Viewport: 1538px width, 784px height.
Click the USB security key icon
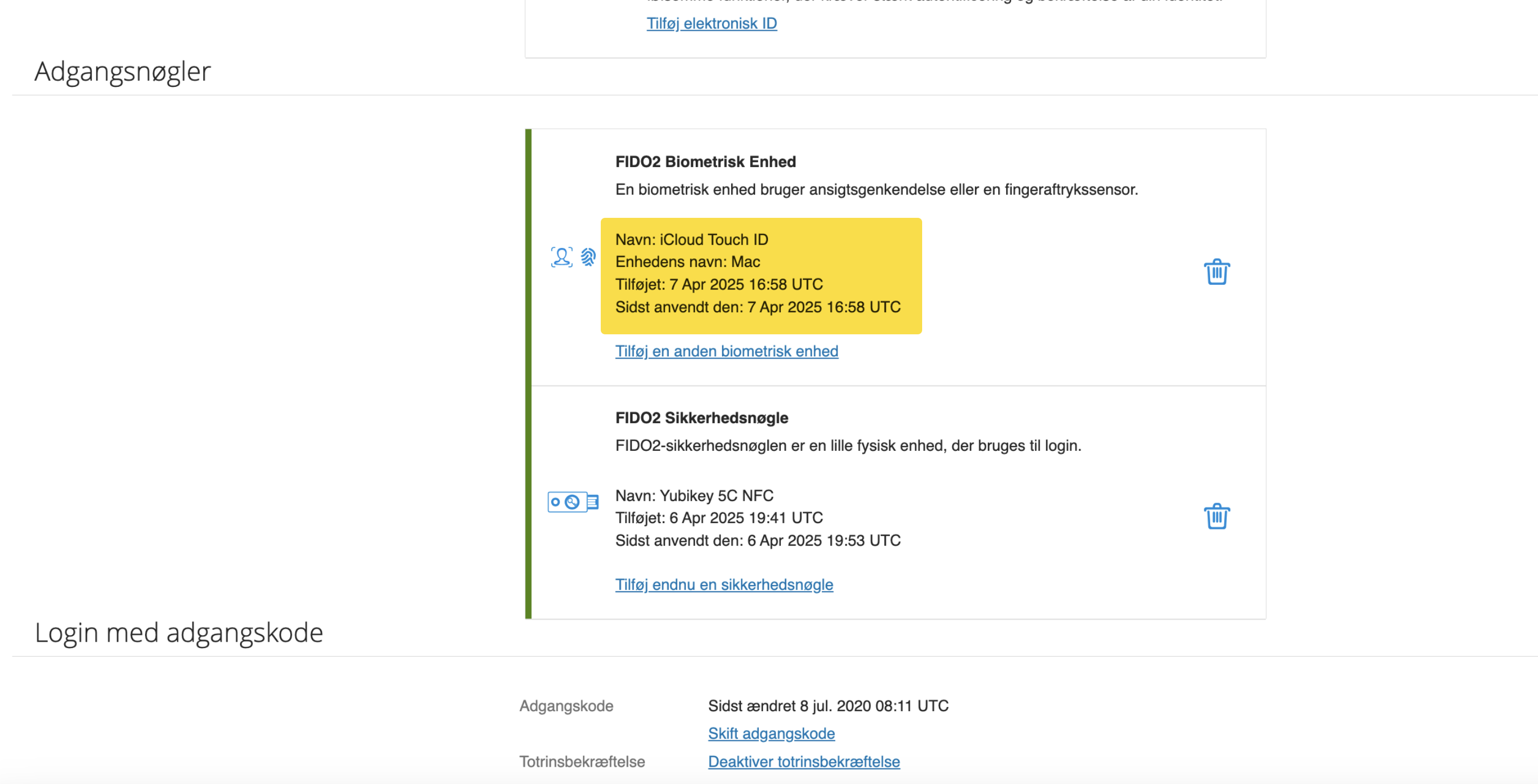pos(573,501)
